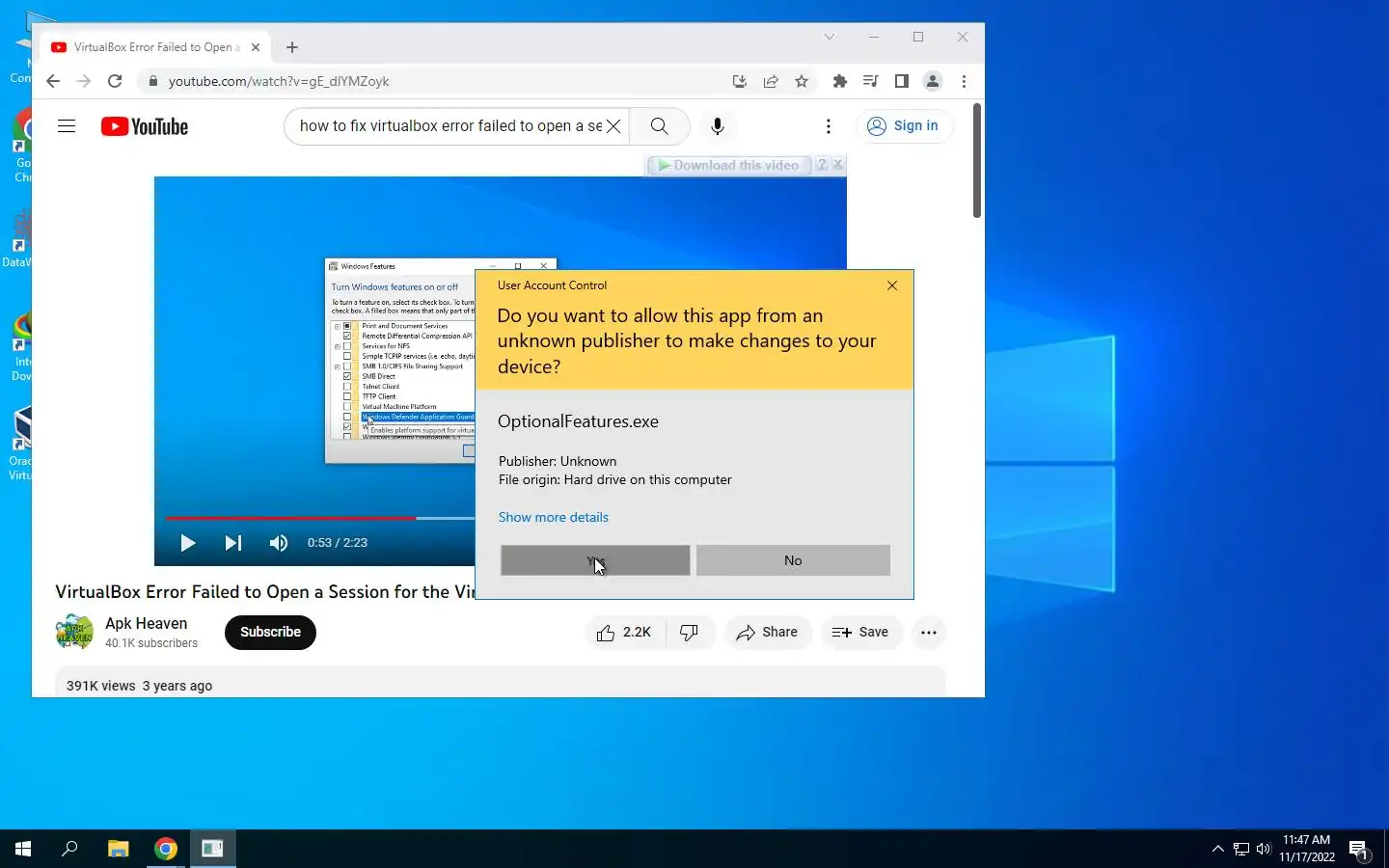This screenshot has height=868, width=1389.
Task: View site information via lock icon
Action: click(152, 81)
